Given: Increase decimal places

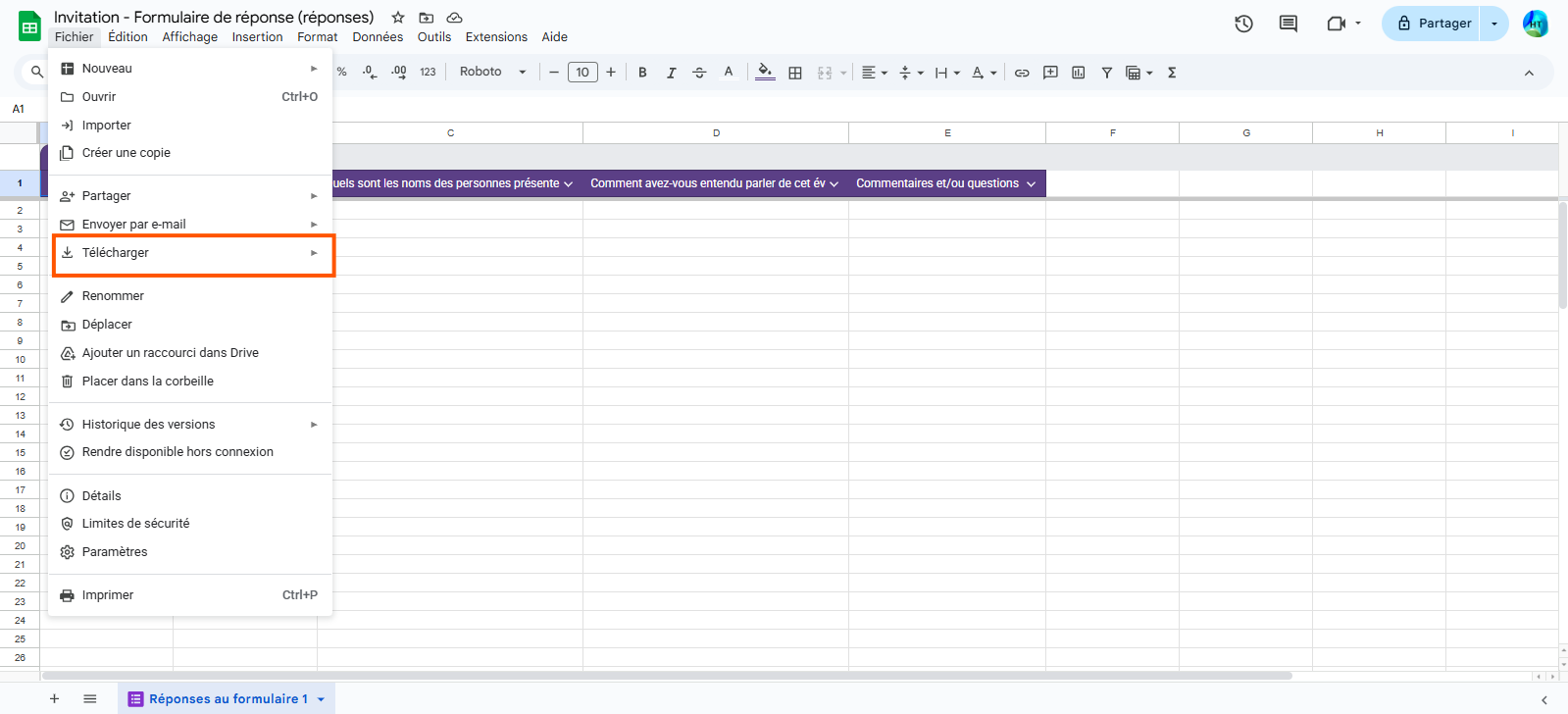Looking at the screenshot, I should 398,72.
